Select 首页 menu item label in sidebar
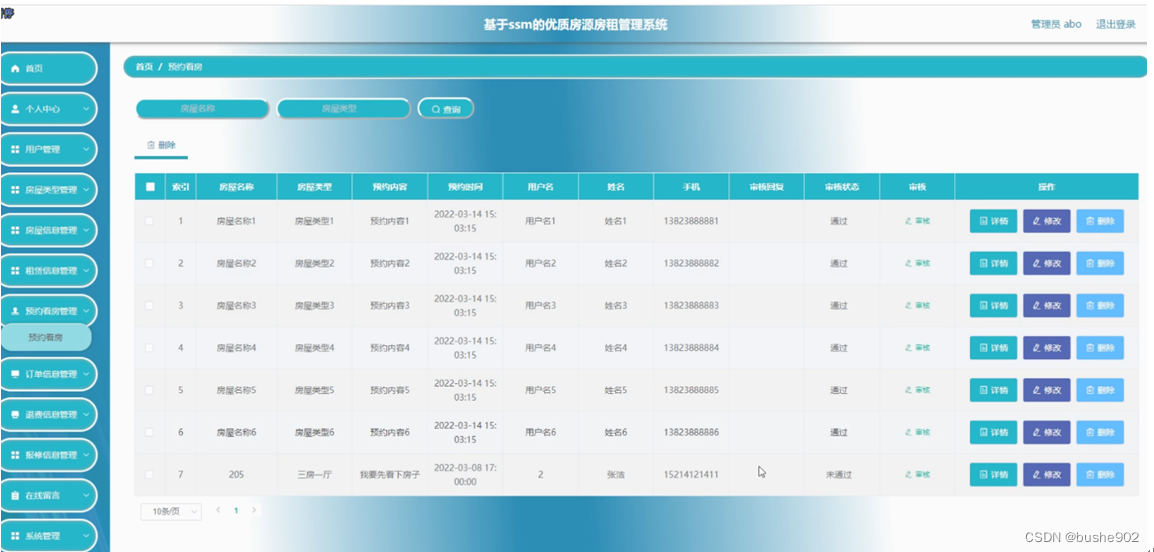Viewport: 1154px width, 552px height. coord(35,68)
